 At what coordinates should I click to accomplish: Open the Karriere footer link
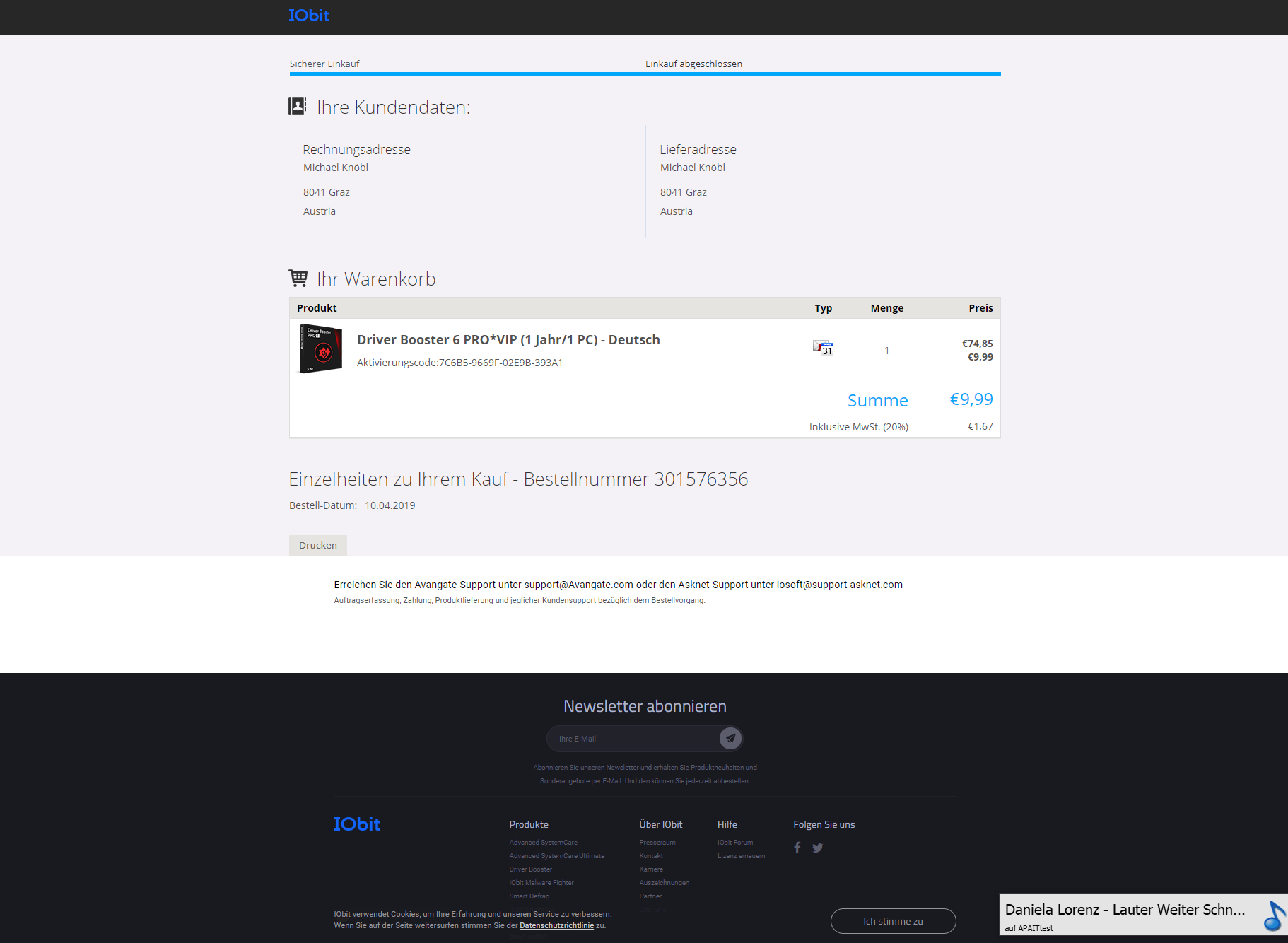[651, 869]
